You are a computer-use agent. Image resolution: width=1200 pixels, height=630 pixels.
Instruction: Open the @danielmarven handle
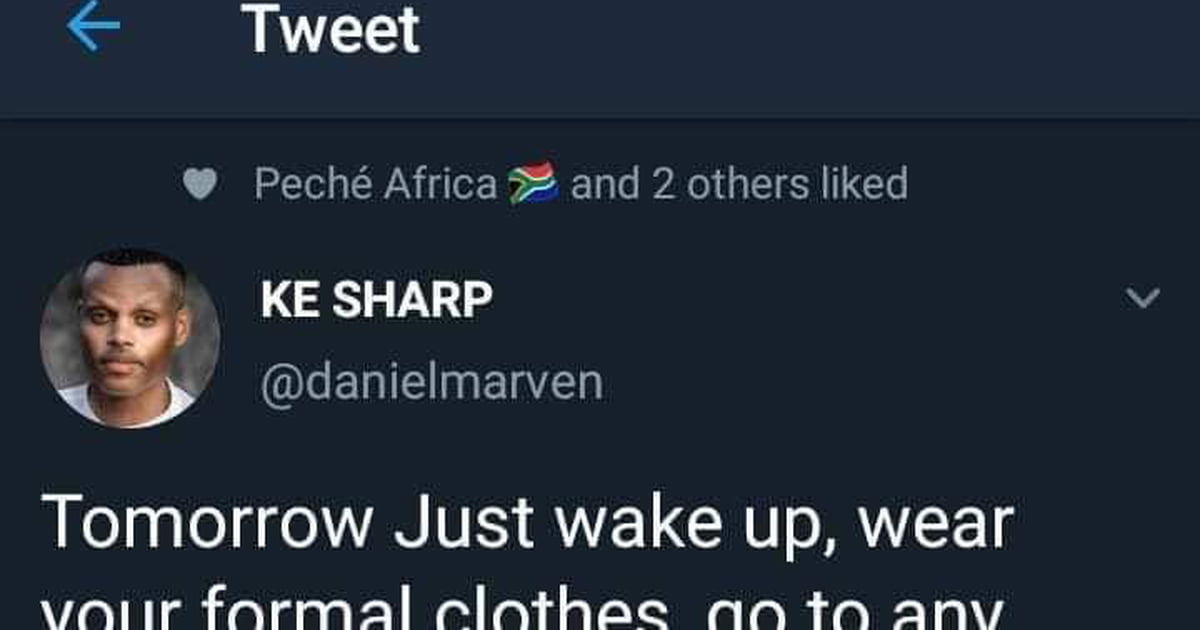coord(432,383)
